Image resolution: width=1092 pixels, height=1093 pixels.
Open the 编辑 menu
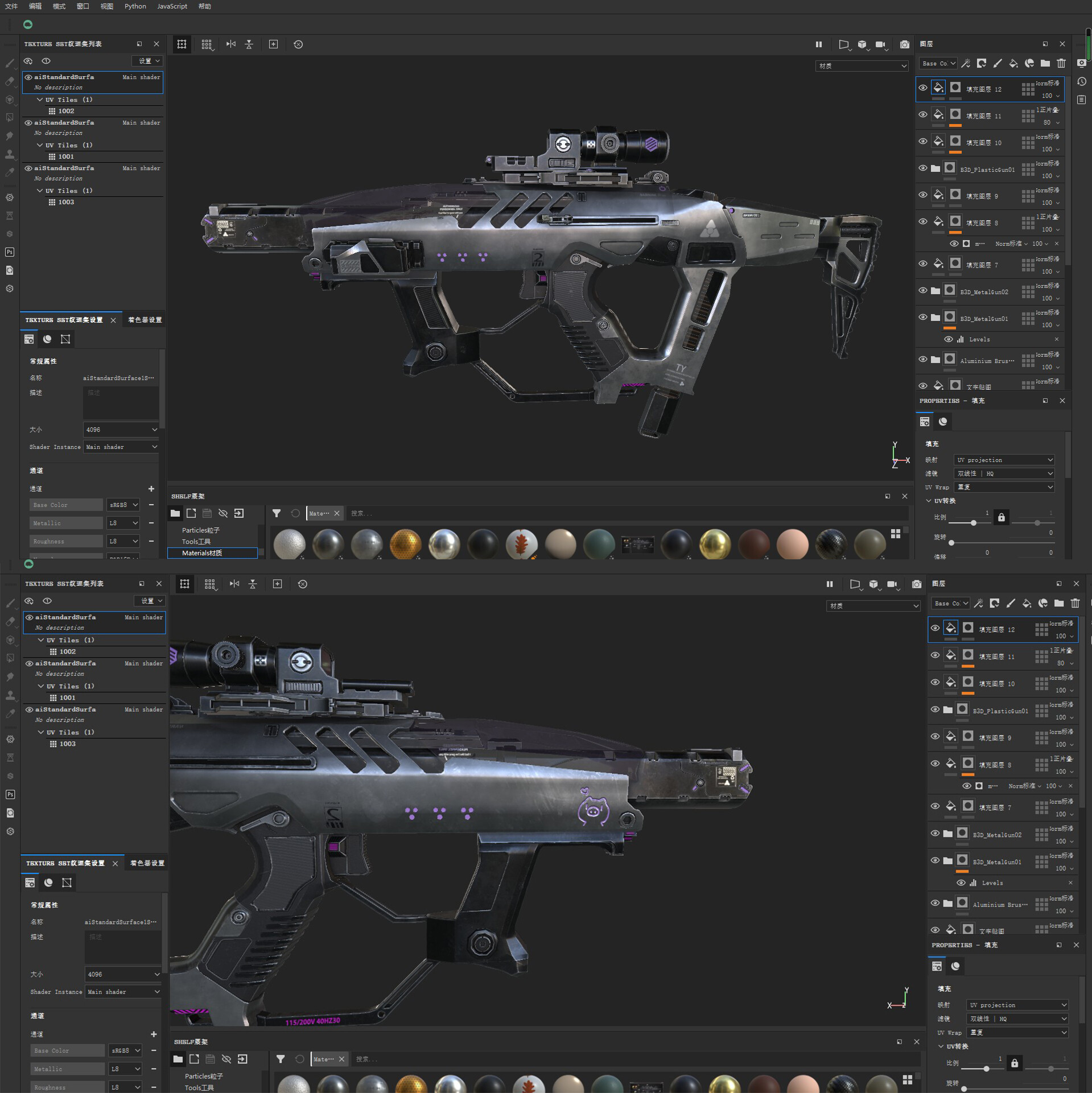[x=35, y=6]
